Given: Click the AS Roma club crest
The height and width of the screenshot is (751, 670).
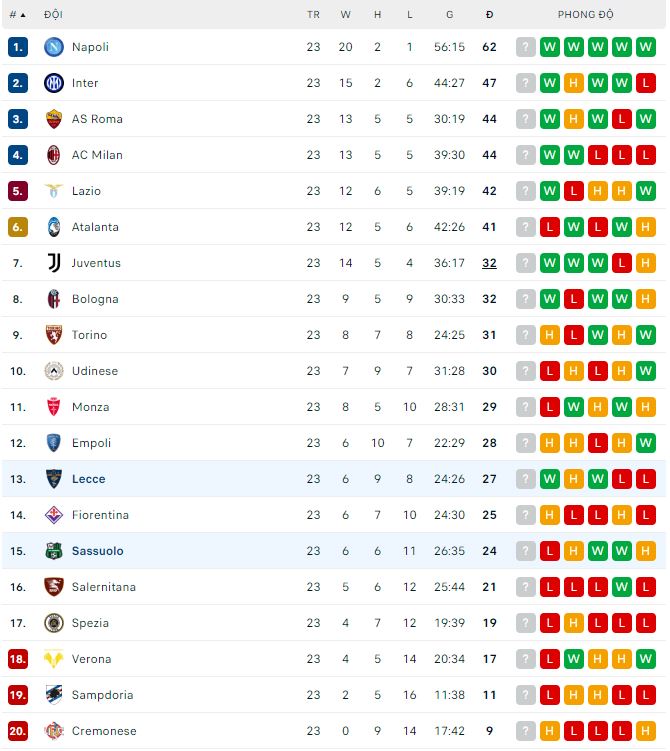Looking at the screenshot, I should 53,119.
